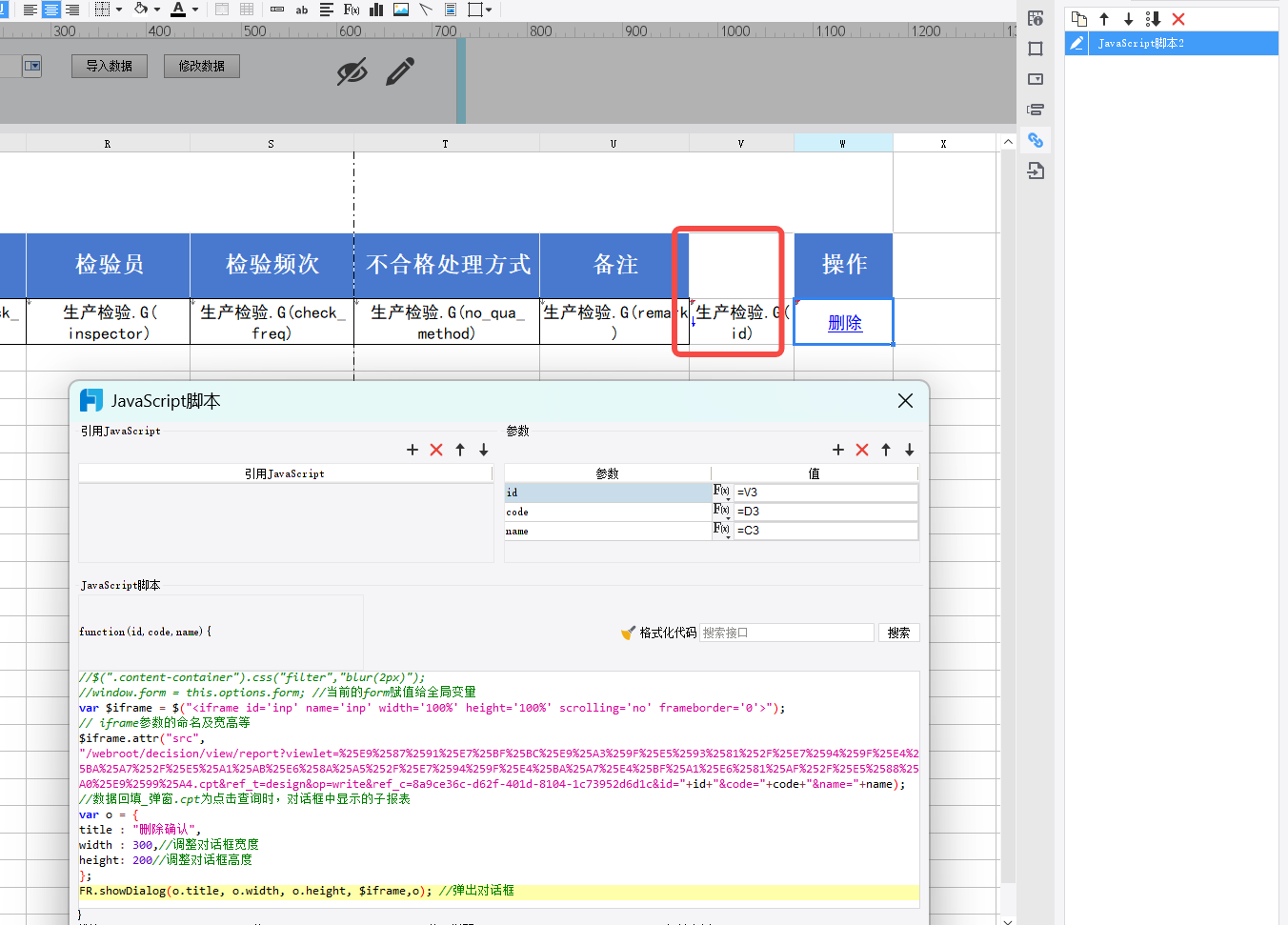
Task: Open the parameter pane combo box
Action: 32,66
